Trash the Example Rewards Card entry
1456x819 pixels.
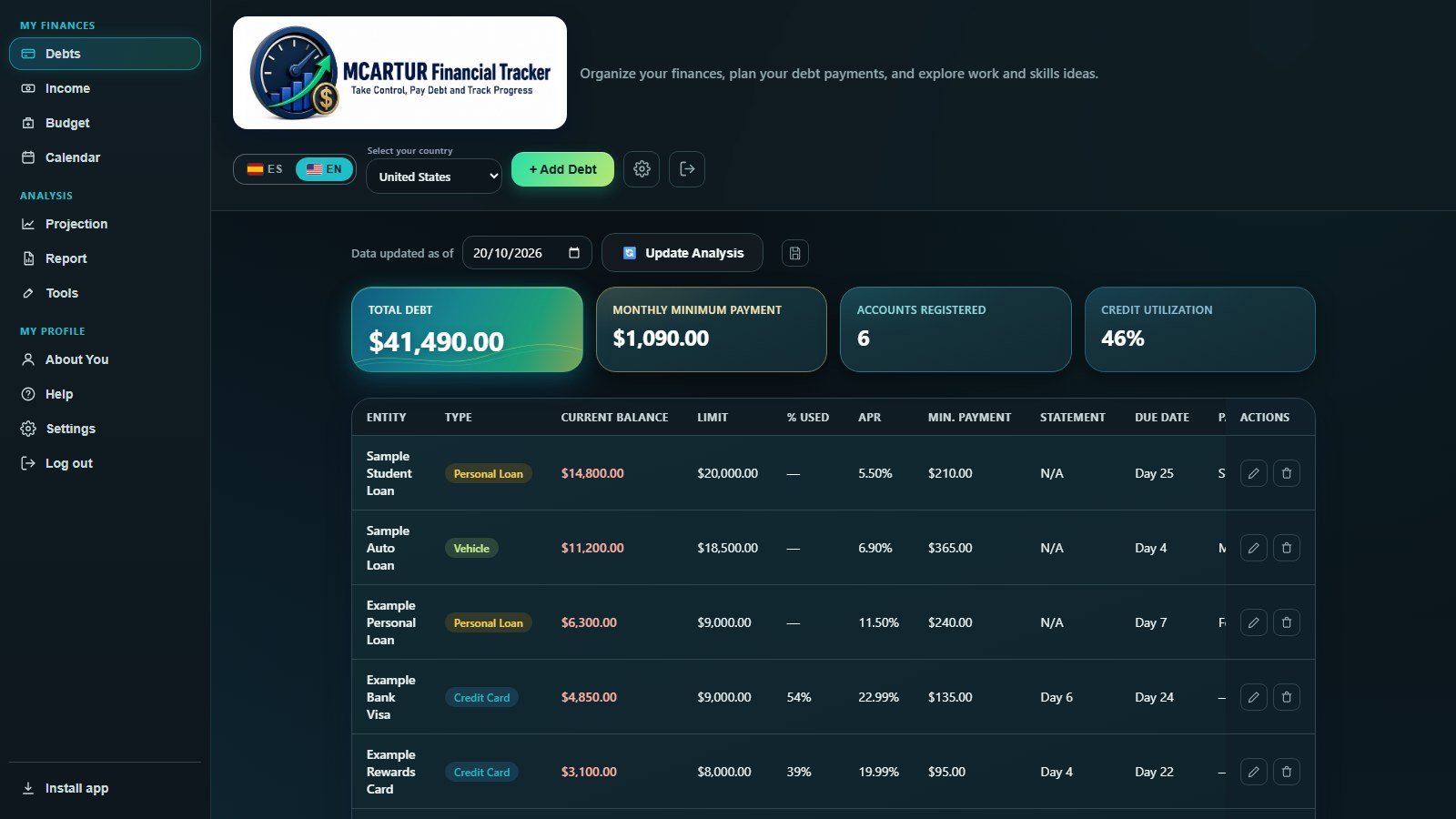click(x=1286, y=772)
